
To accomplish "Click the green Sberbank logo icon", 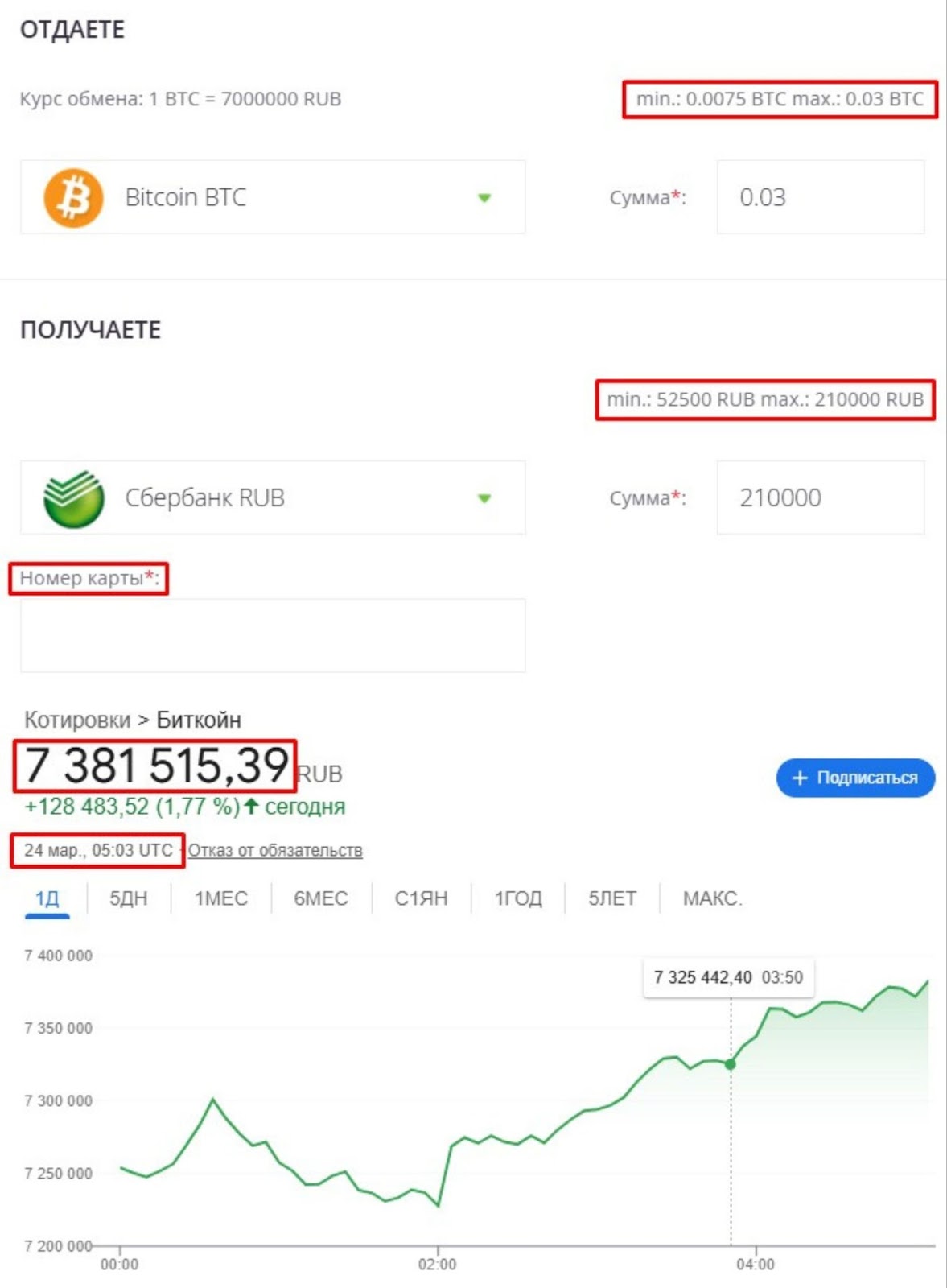I will (x=73, y=498).
